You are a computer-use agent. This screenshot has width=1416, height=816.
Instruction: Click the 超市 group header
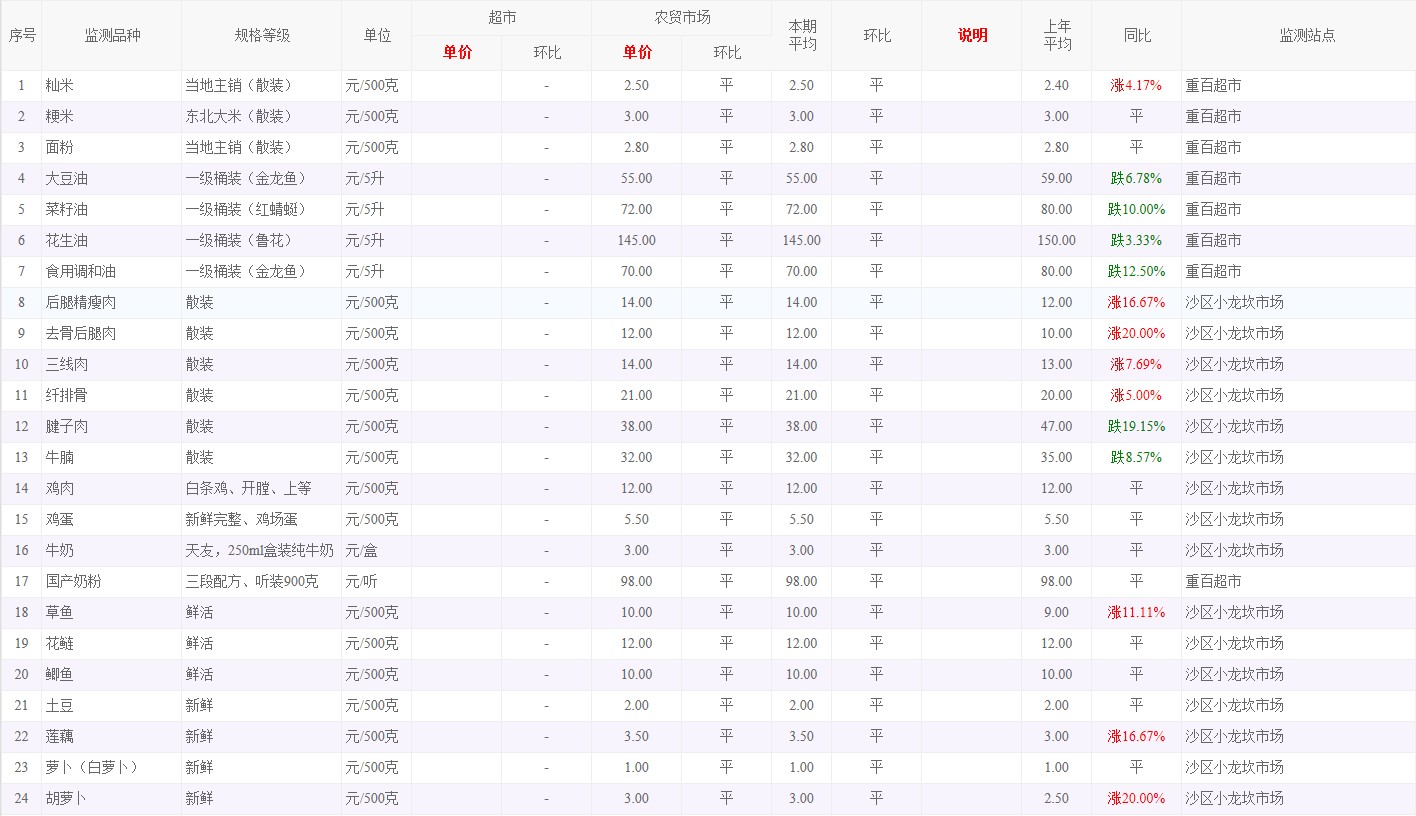coord(502,18)
